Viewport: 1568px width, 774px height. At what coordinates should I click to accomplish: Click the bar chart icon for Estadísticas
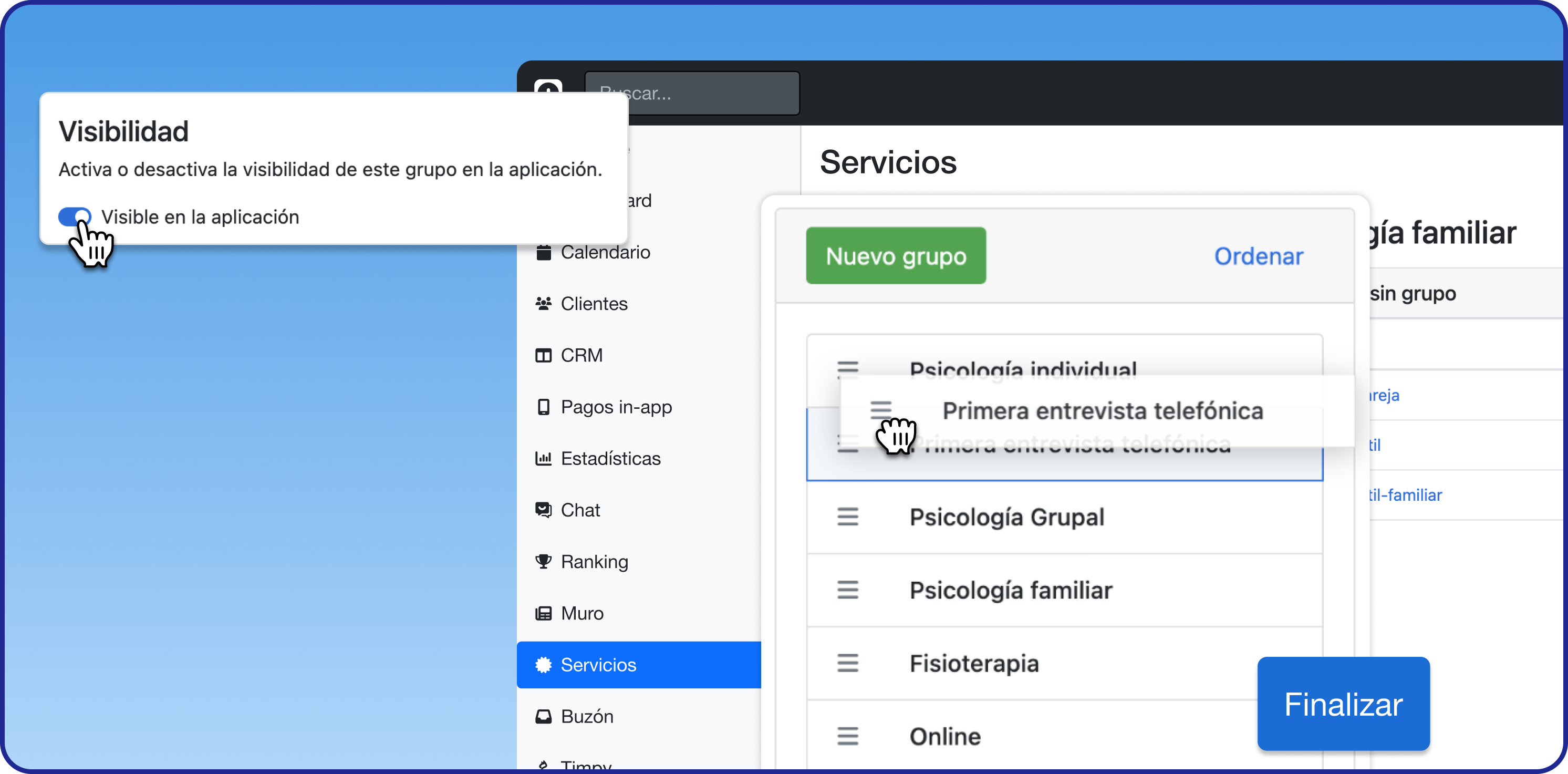tap(543, 458)
